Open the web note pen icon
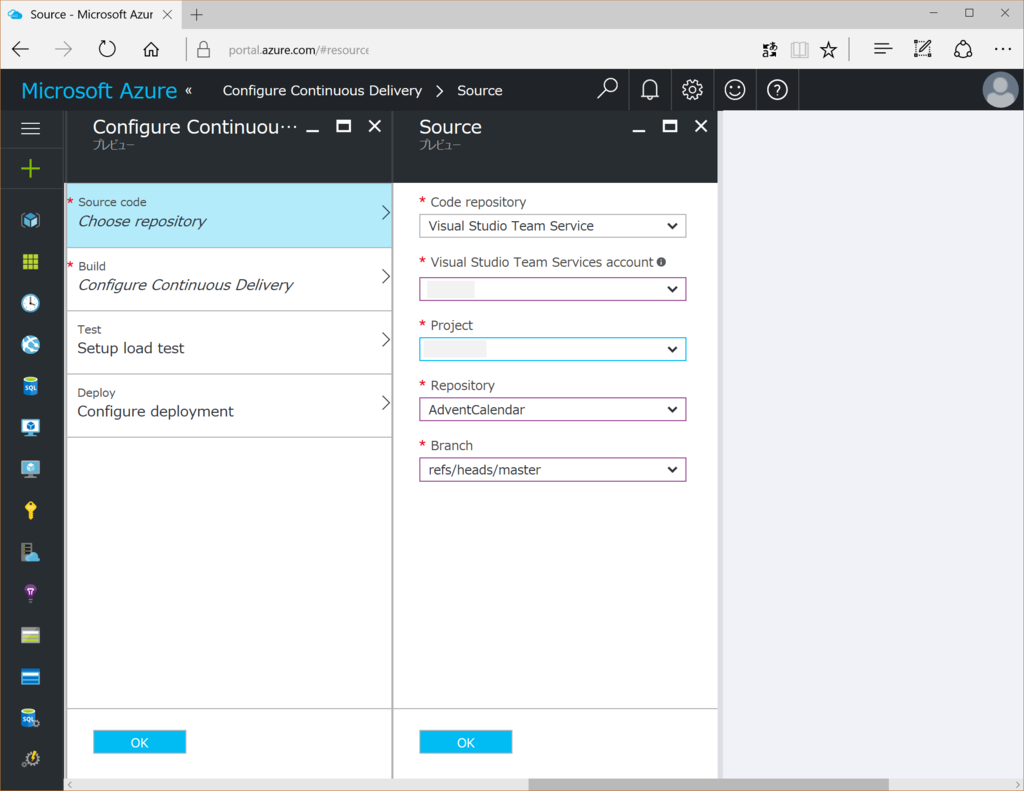Screen dimensions: 1024x791 click(922, 49)
